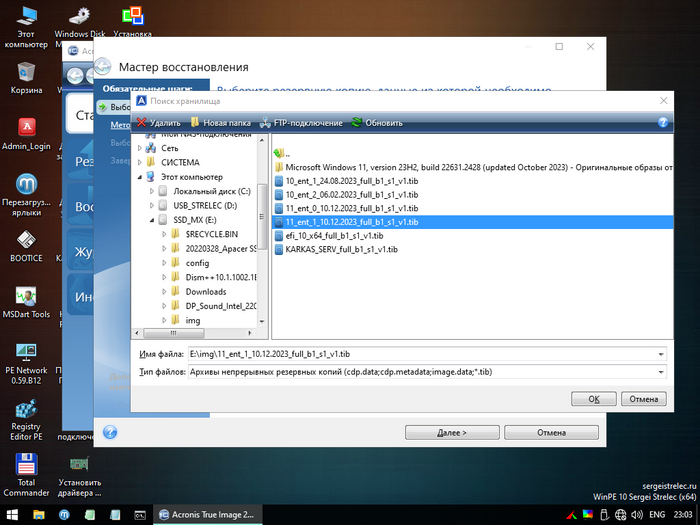Screen dimensions: 700x525
Task: Switch to Acronis True Image taskbar button
Action: [208, 515]
